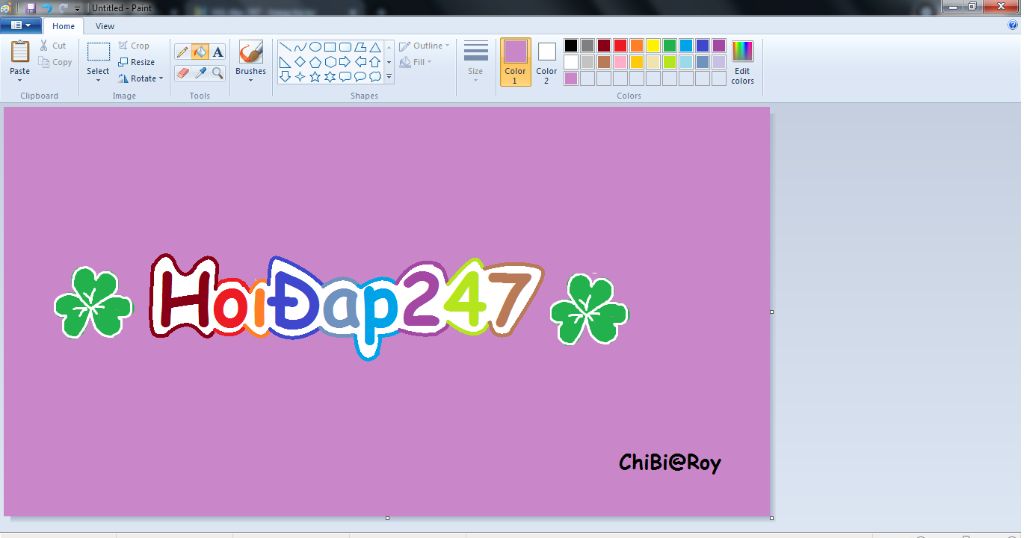1024x538 pixels.
Task: Open Customize Quick Access Toolbar arrow
Action: (78, 8)
